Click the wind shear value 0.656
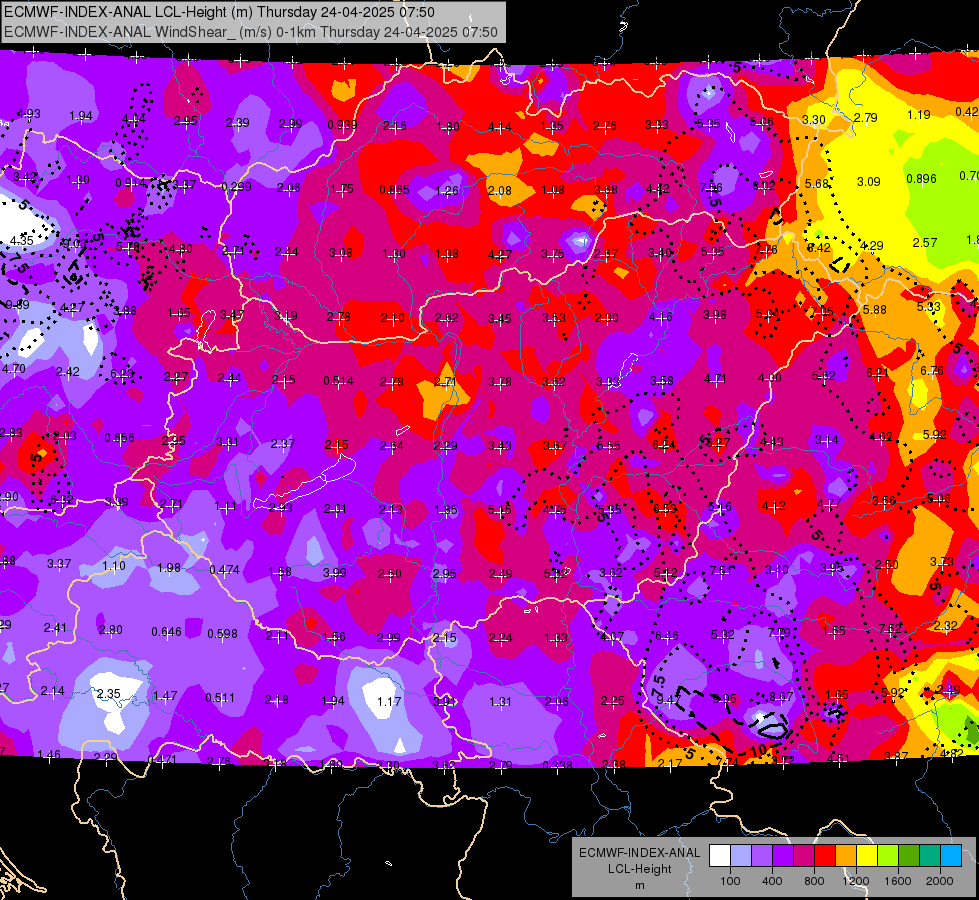This screenshot has height=900, width=979. click(119, 437)
